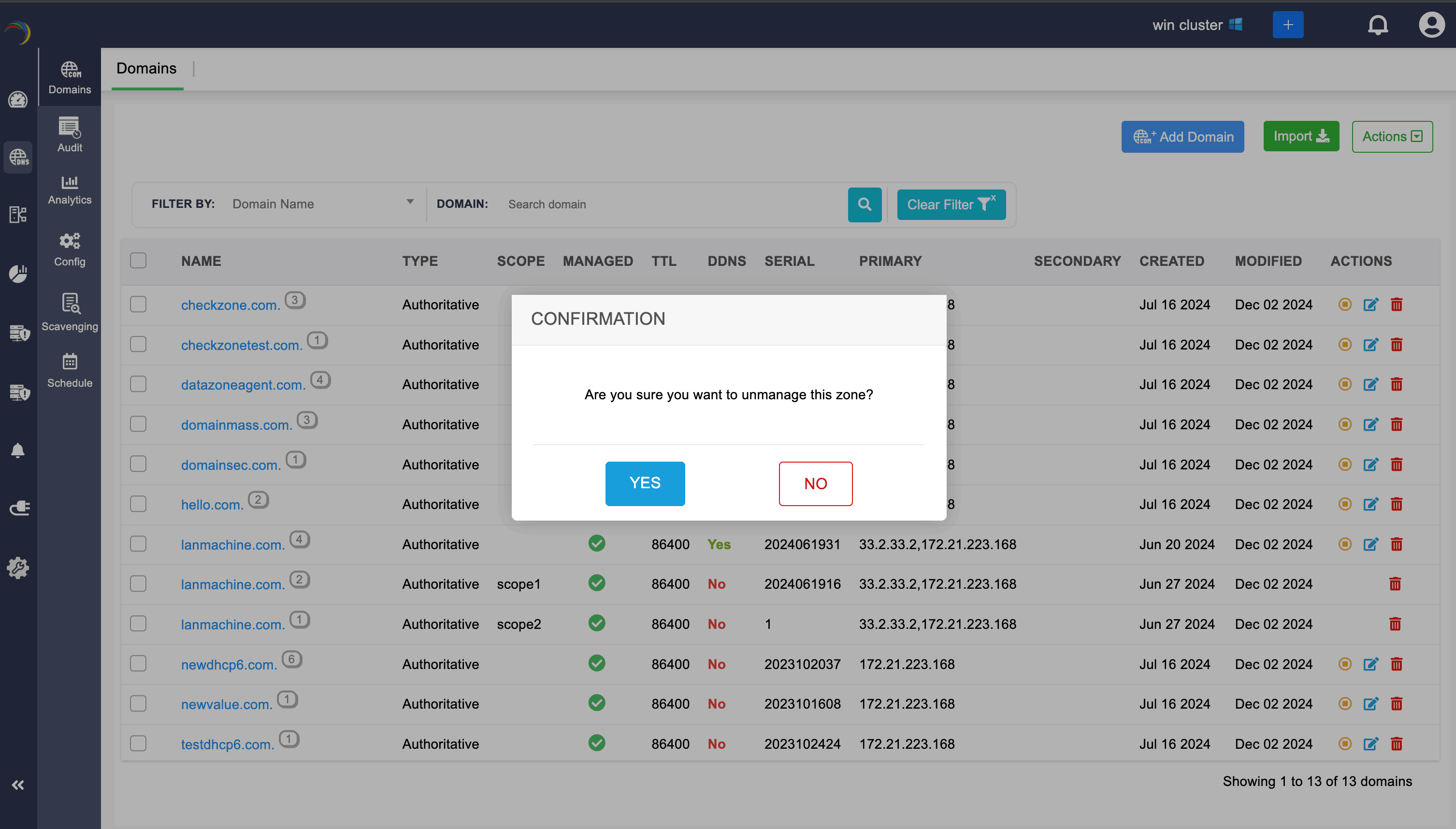1456x829 pixels.
Task: Click the blue plus icon in header
Action: [x=1287, y=25]
